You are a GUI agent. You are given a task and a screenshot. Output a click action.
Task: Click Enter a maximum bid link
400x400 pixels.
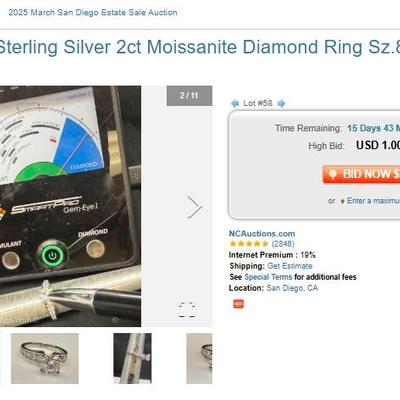[x=373, y=201]
